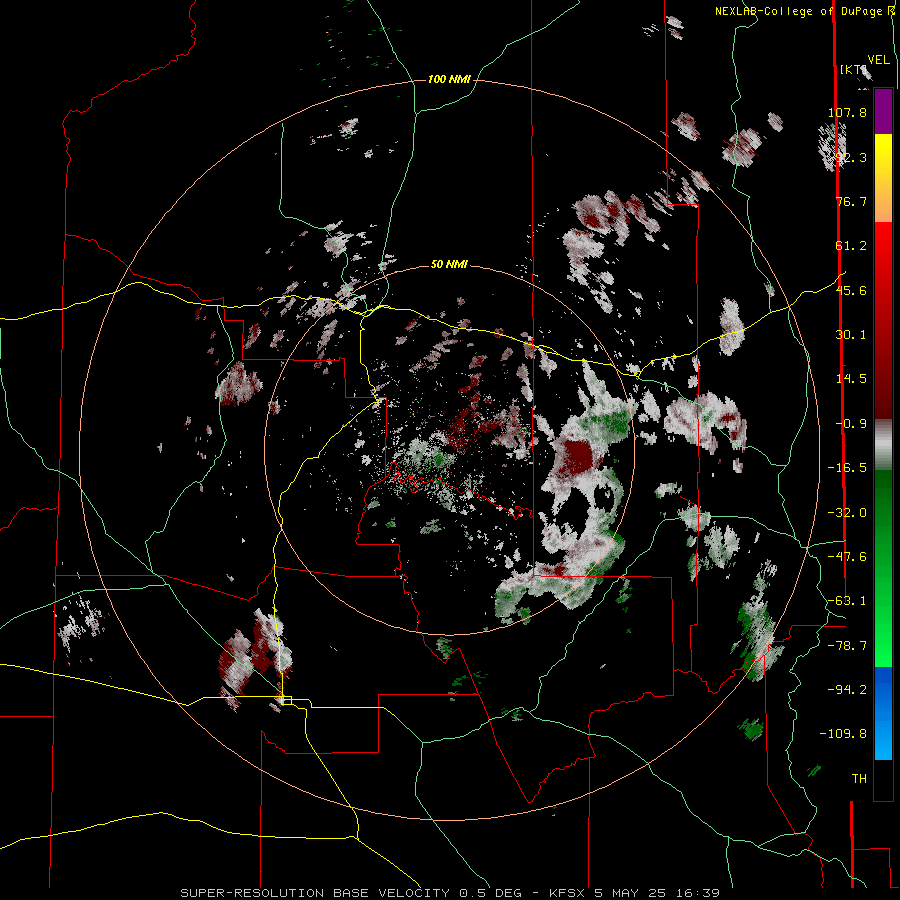The height and width of the screenshot is (900, 900).
Task: Select the 14.5 velocity scale value
Action: click(x=851, y=379)
